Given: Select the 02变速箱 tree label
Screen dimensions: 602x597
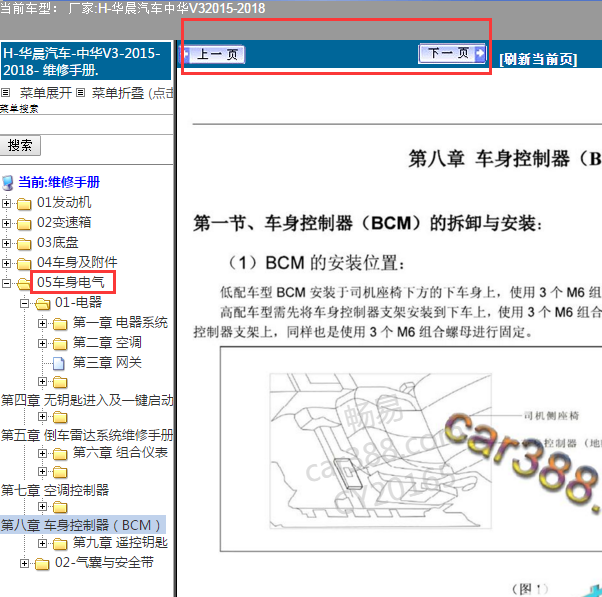Looking at the screenshot, I should tap(64, 222).
